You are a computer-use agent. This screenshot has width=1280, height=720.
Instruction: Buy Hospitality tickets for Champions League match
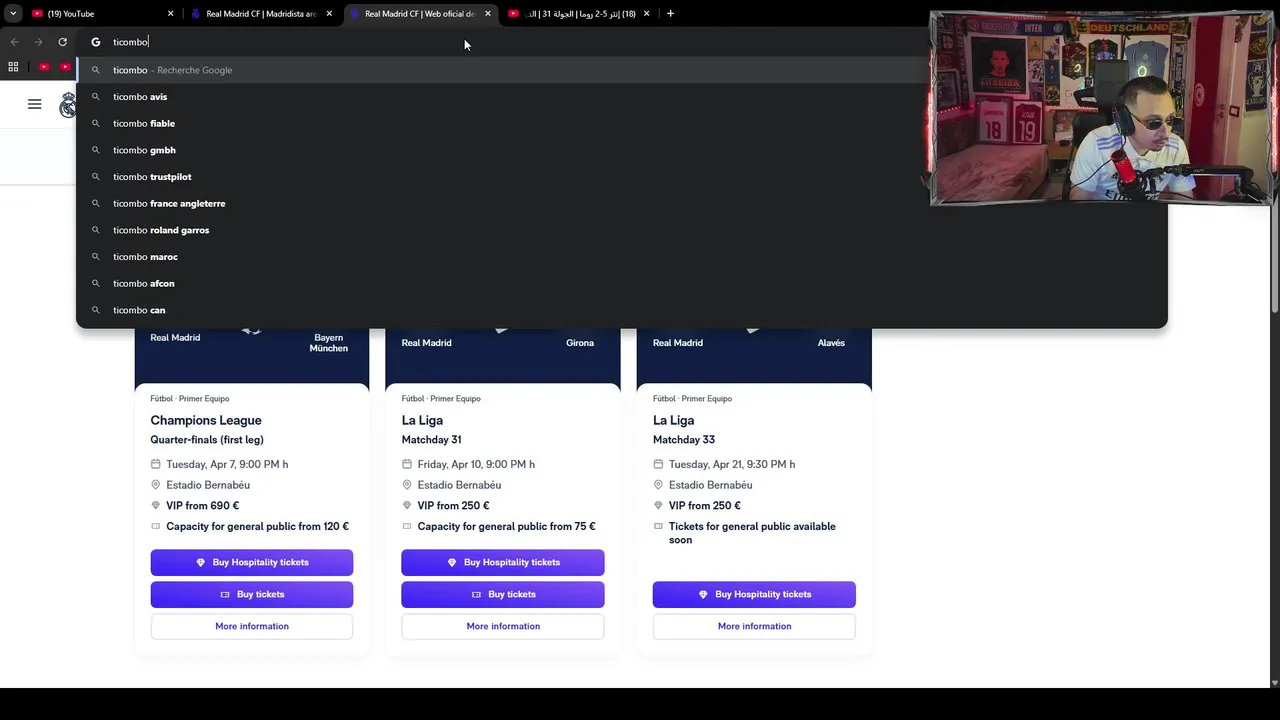pyautogui.click(x=252, y=562)
